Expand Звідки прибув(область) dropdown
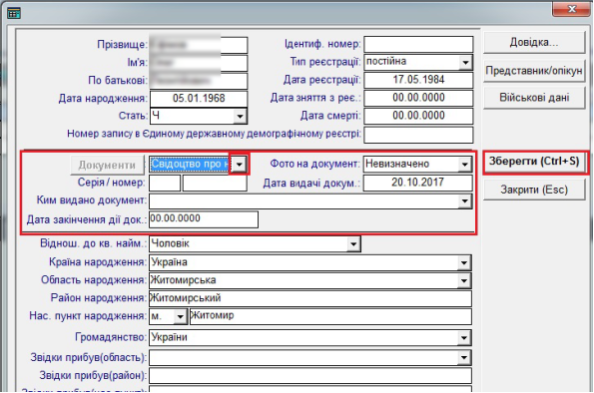Screen dimensions: 594x393 point(464,357)
